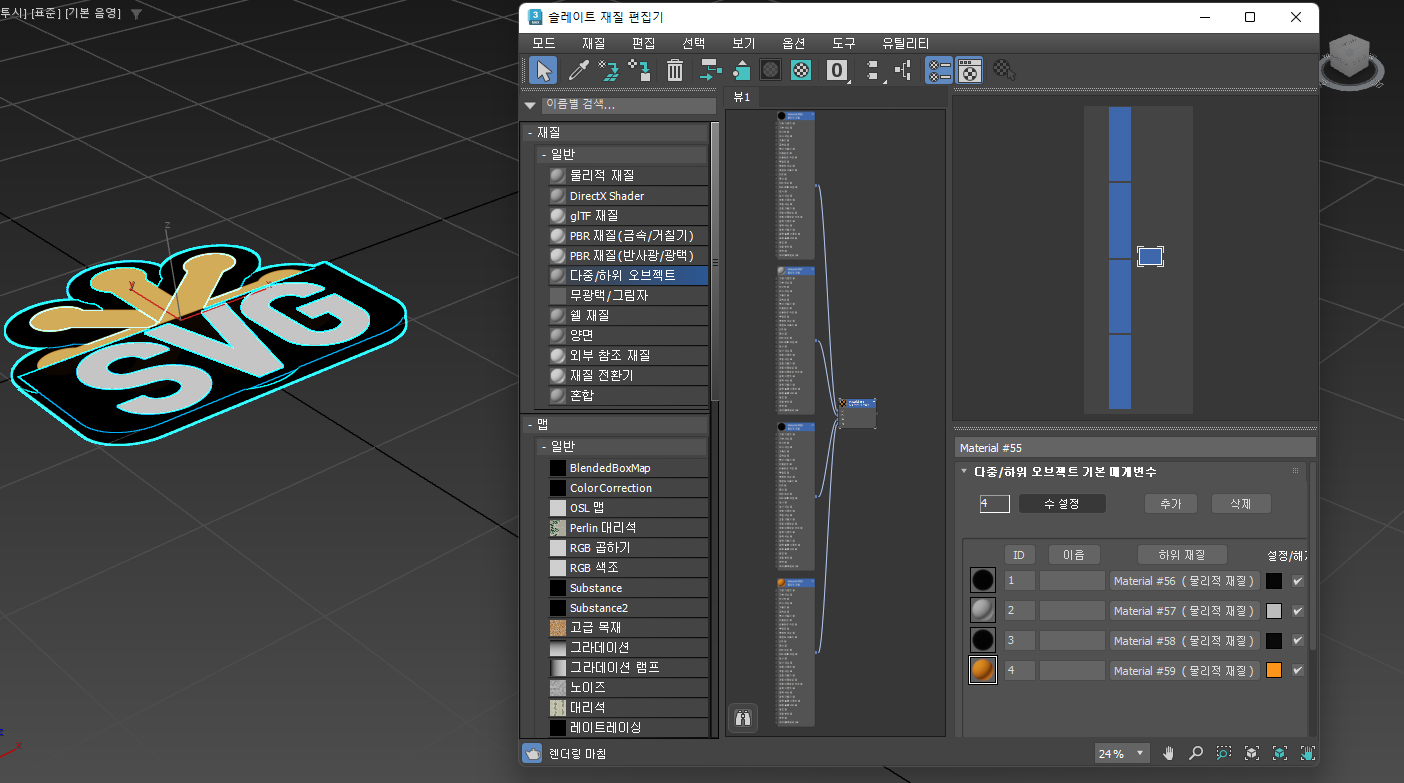Viewport: 1404px width, 783px height.
Task: Click the 삭제 button
Action: (1241, 504)
